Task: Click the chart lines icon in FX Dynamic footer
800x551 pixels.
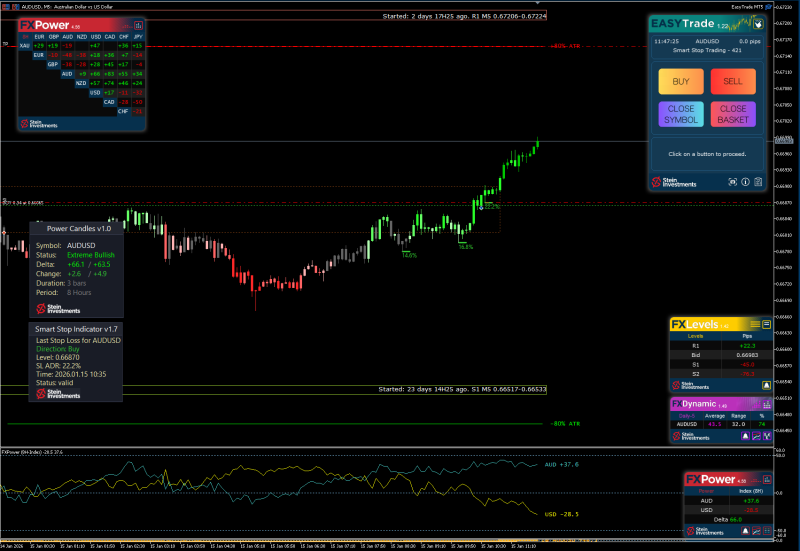Action: [x=756, y=436]
